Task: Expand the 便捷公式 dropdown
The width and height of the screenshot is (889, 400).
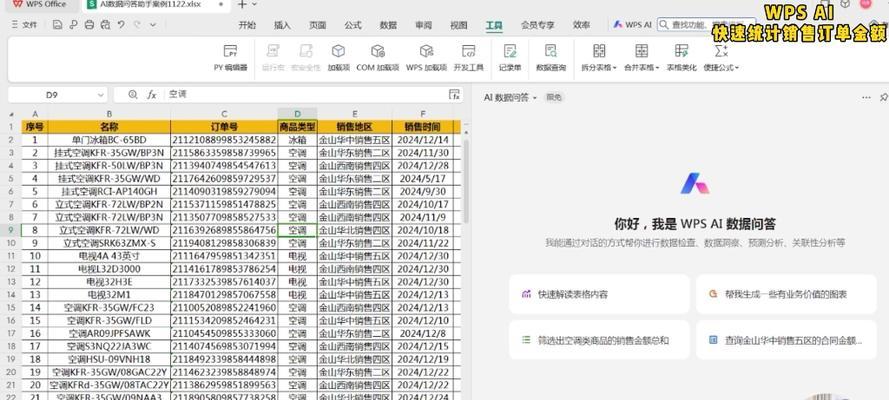Action: (736, 68)
